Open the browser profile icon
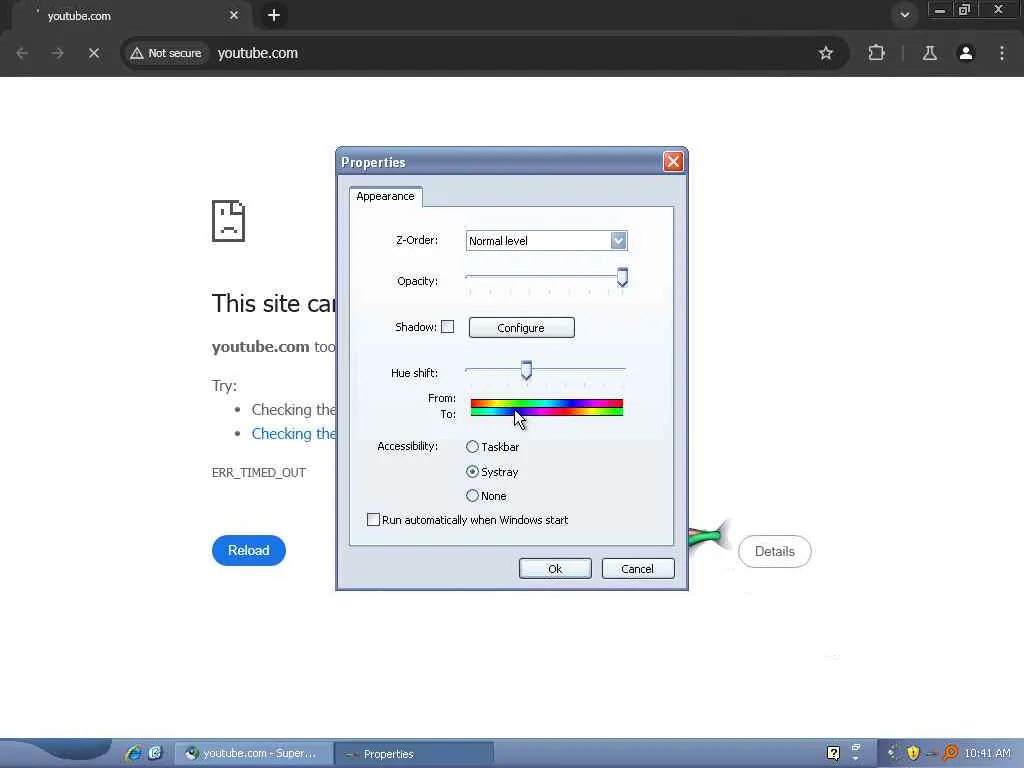The width and height of the screenshot is (1024, 768). click(966, 53)
